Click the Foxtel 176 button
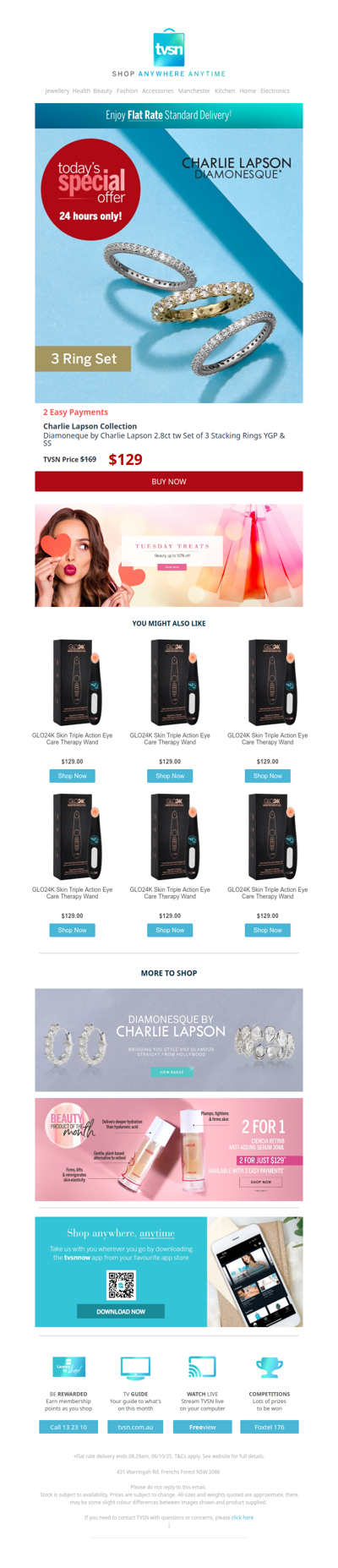 [x=270, y=1427]
